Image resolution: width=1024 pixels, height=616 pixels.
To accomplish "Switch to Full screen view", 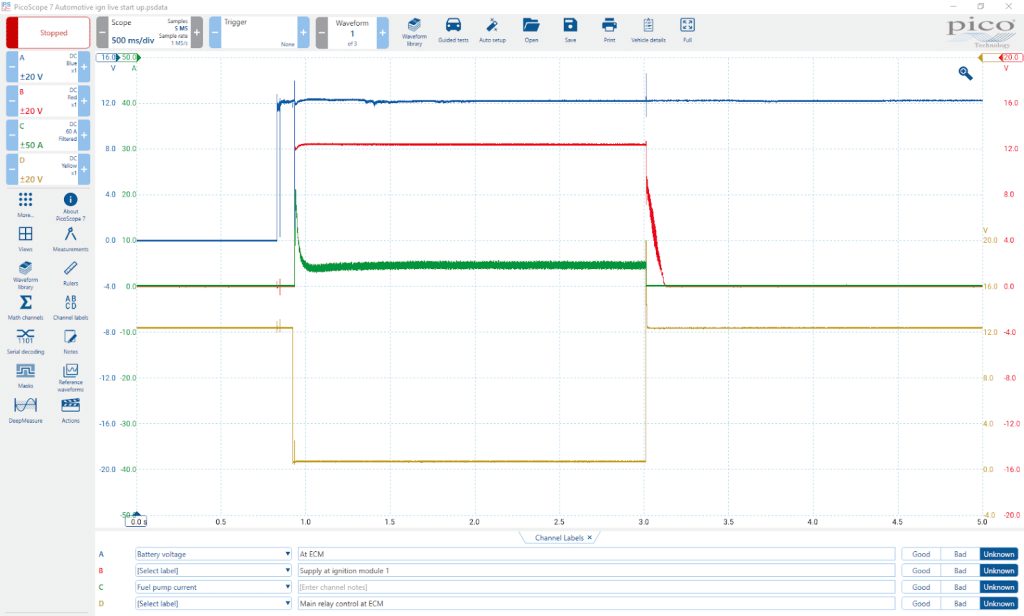I will [x=687, y=31].
